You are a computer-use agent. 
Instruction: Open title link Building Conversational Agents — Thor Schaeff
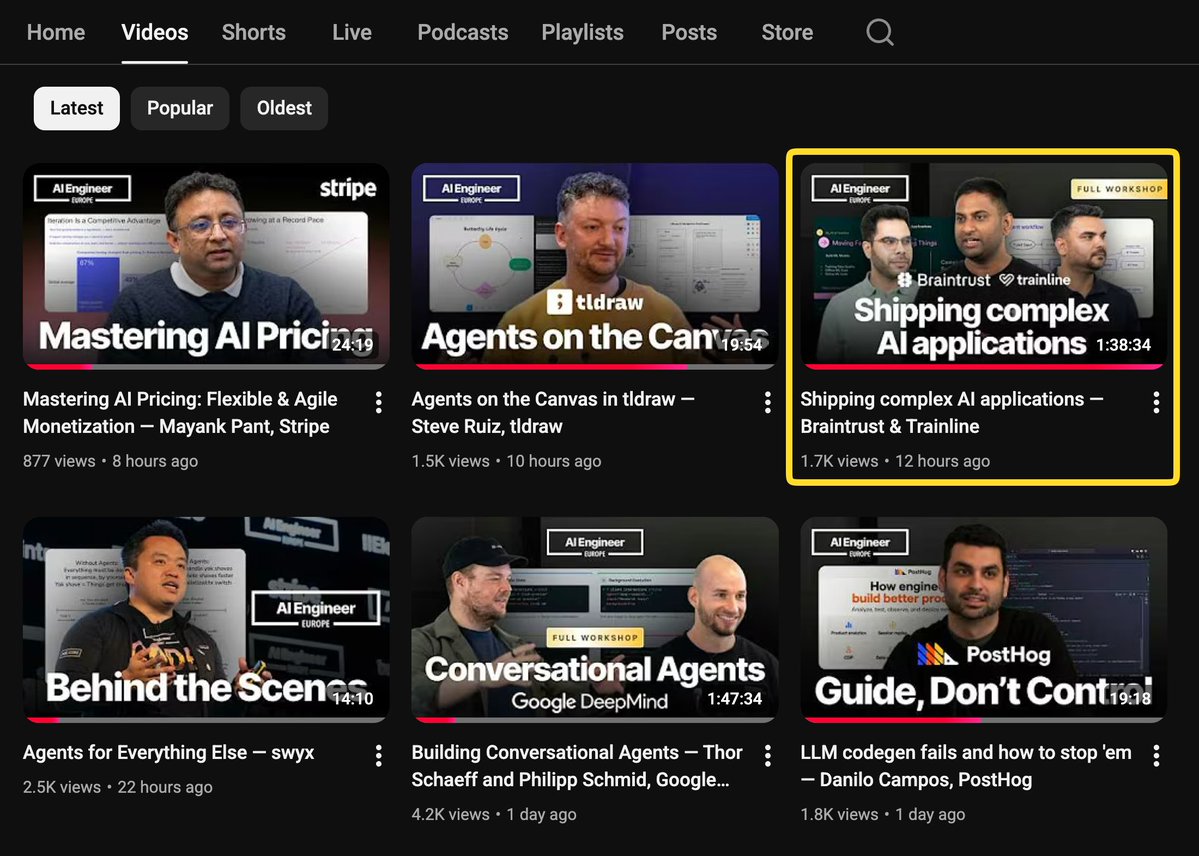(x=577, y=766)
